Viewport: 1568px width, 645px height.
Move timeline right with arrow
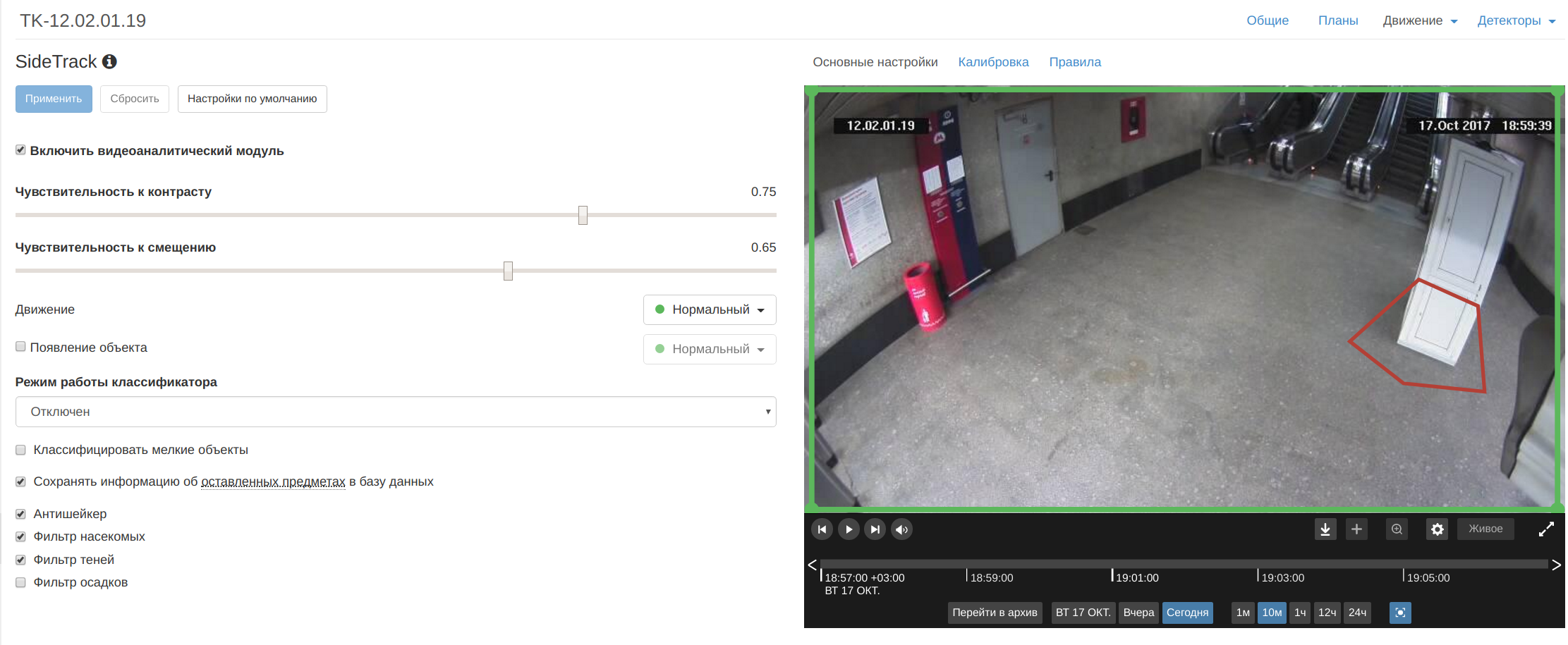[x=1556, y=565]
